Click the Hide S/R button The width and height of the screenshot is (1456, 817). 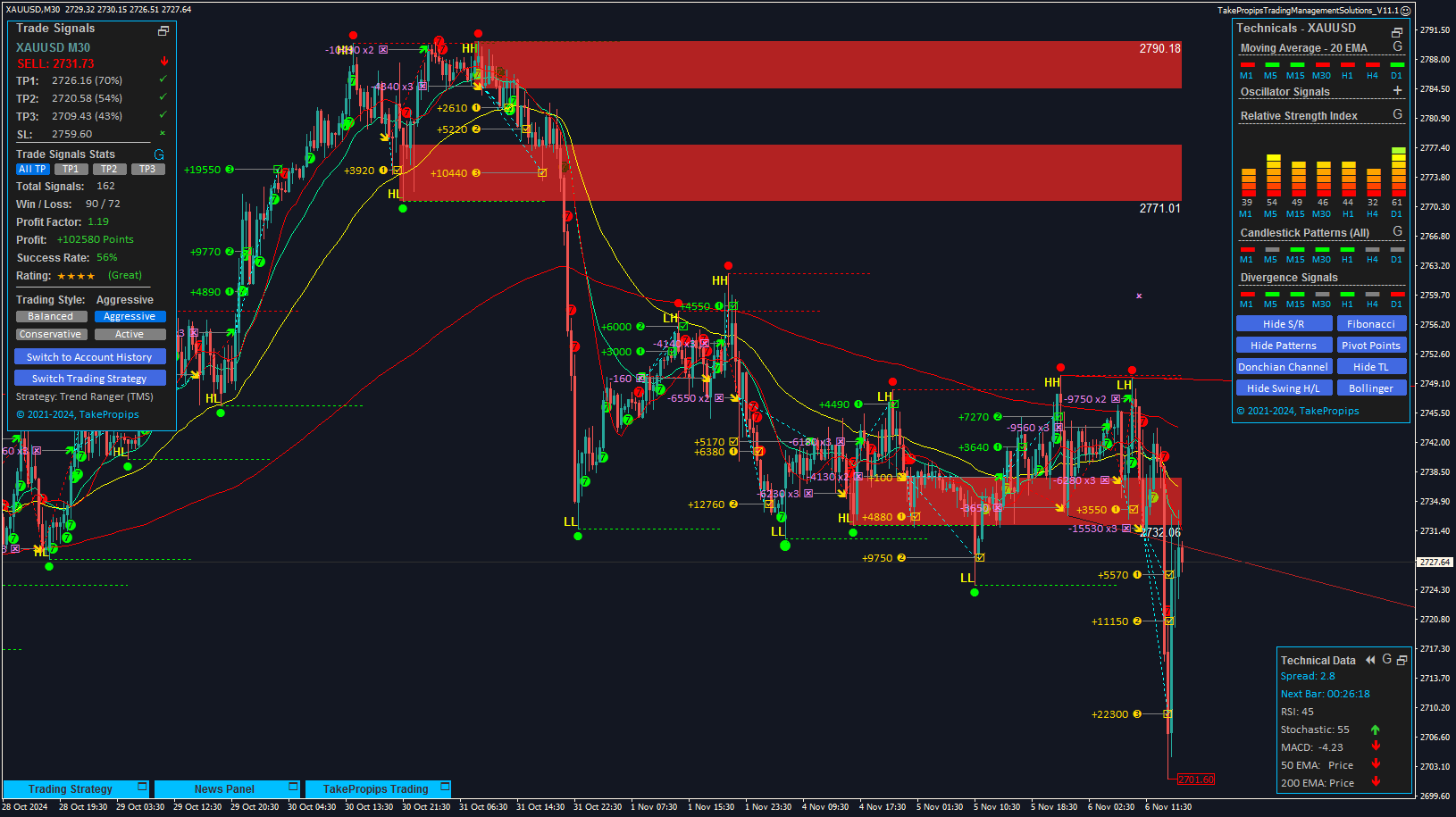click(x=1284, y=324)
